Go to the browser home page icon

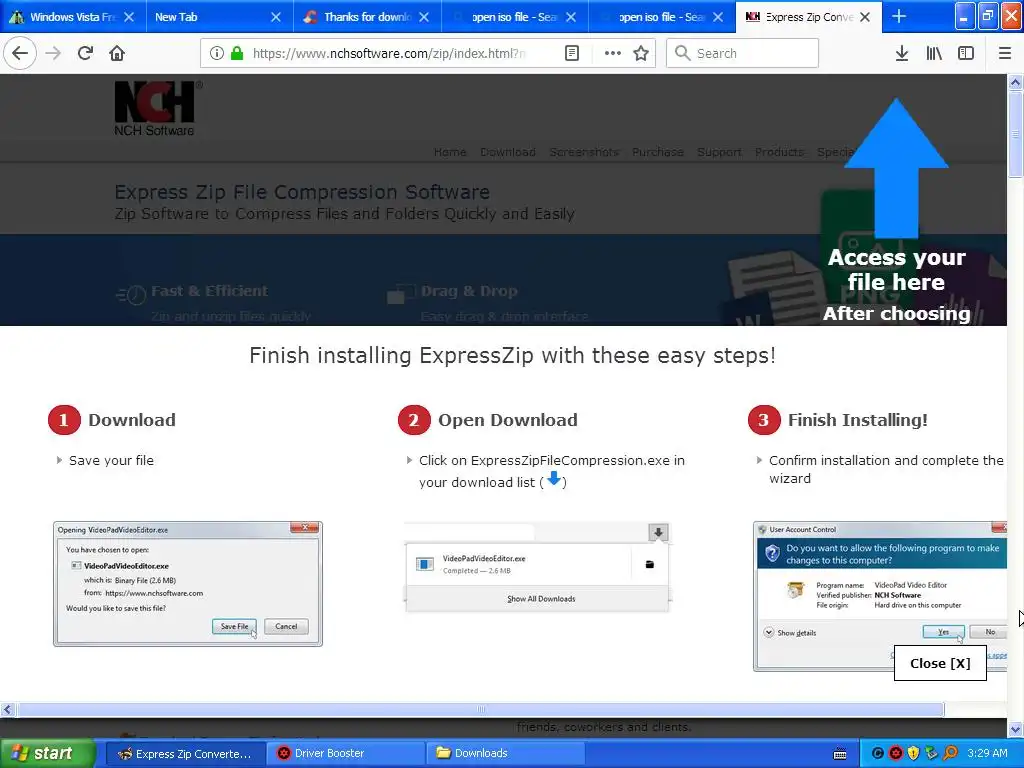pos(117,53)
